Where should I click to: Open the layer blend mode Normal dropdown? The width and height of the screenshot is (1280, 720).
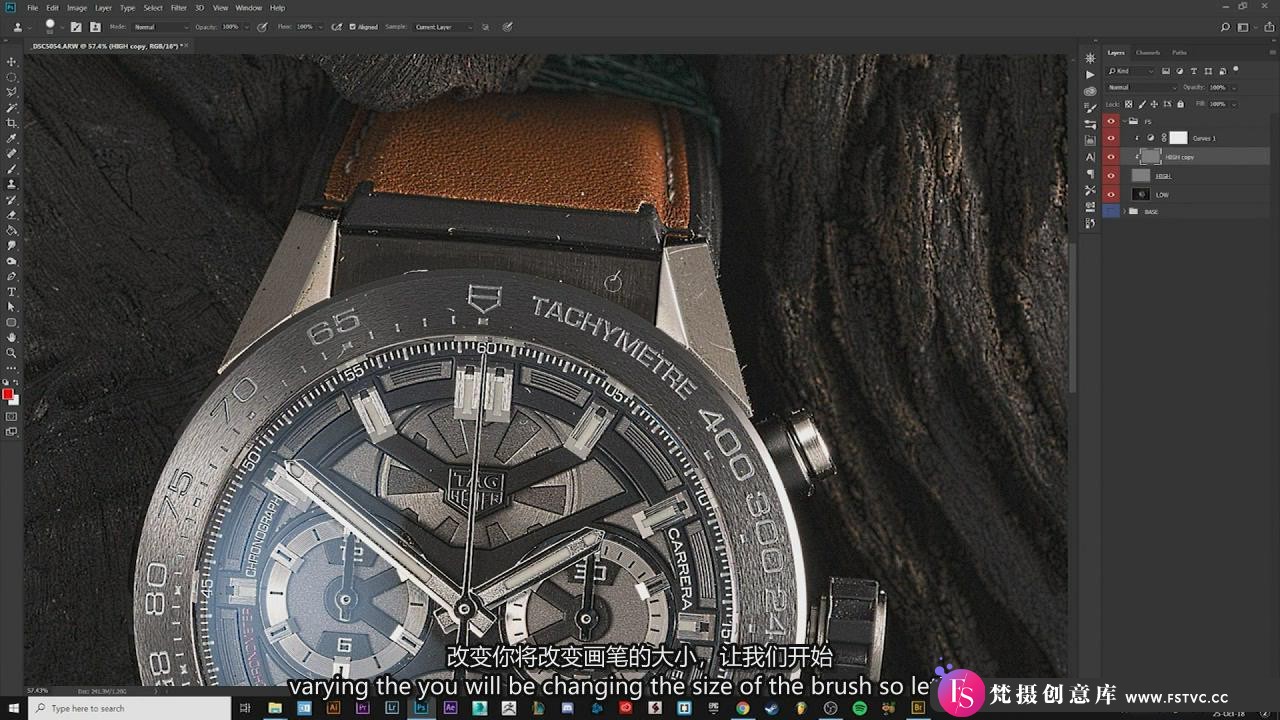tap(1141, 87)
